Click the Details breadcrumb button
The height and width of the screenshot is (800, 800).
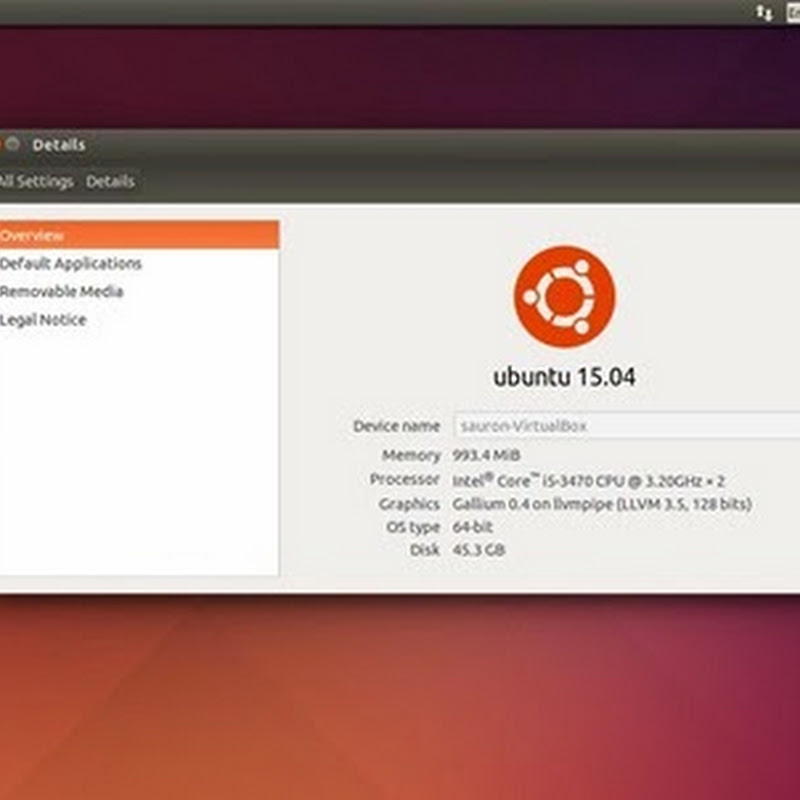[110, 181]
